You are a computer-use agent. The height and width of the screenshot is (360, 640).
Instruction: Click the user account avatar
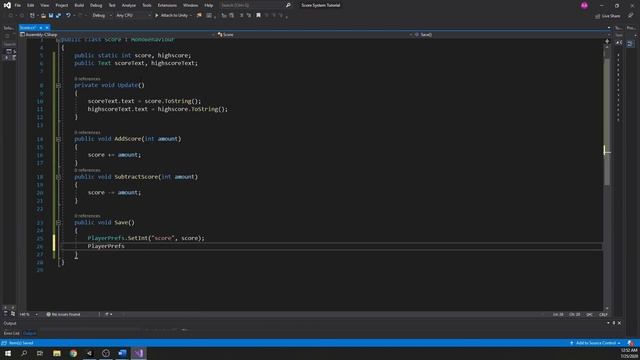click(x=584, y=5)
